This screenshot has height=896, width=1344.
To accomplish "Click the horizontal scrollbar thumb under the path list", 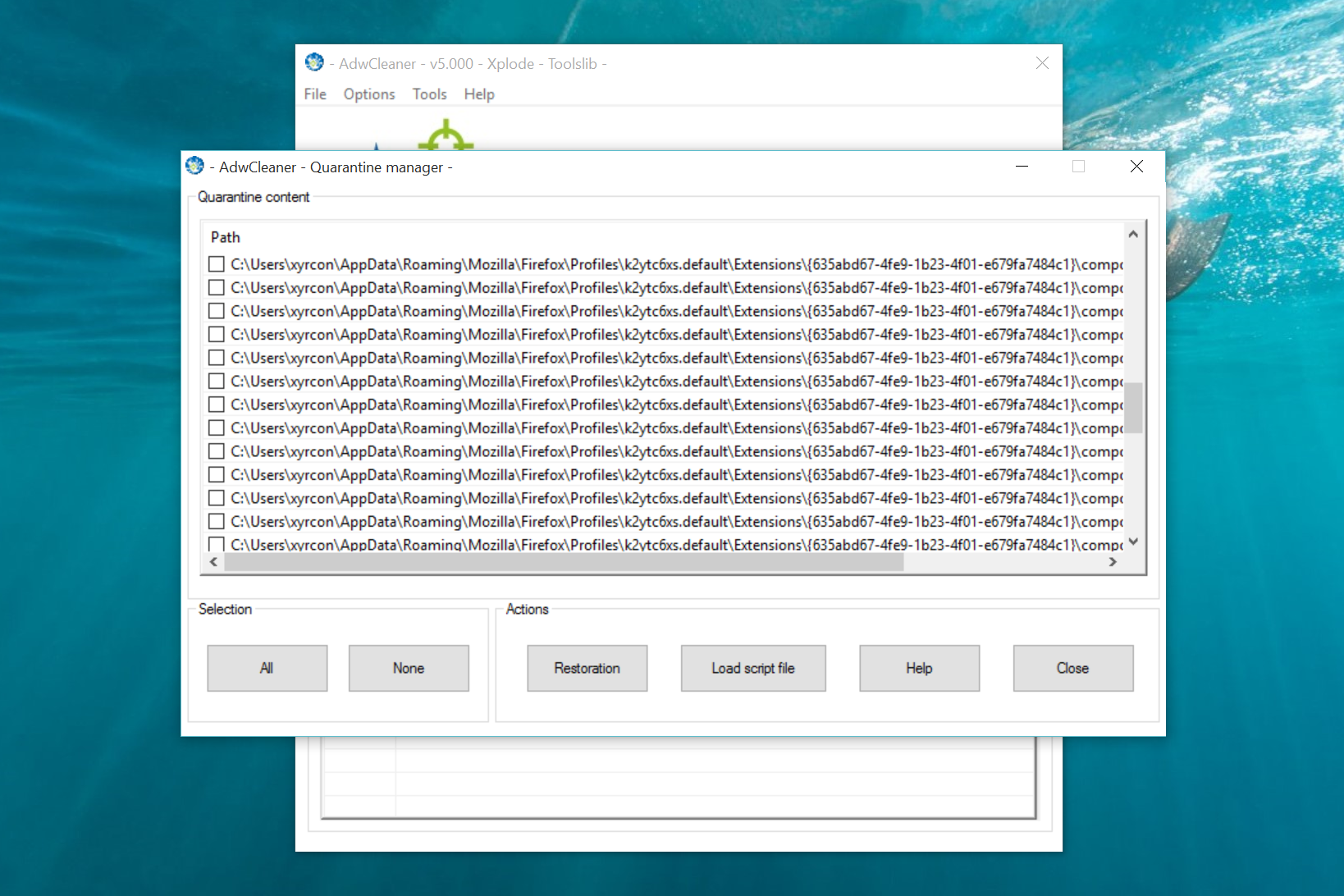I will coord(564,562).
